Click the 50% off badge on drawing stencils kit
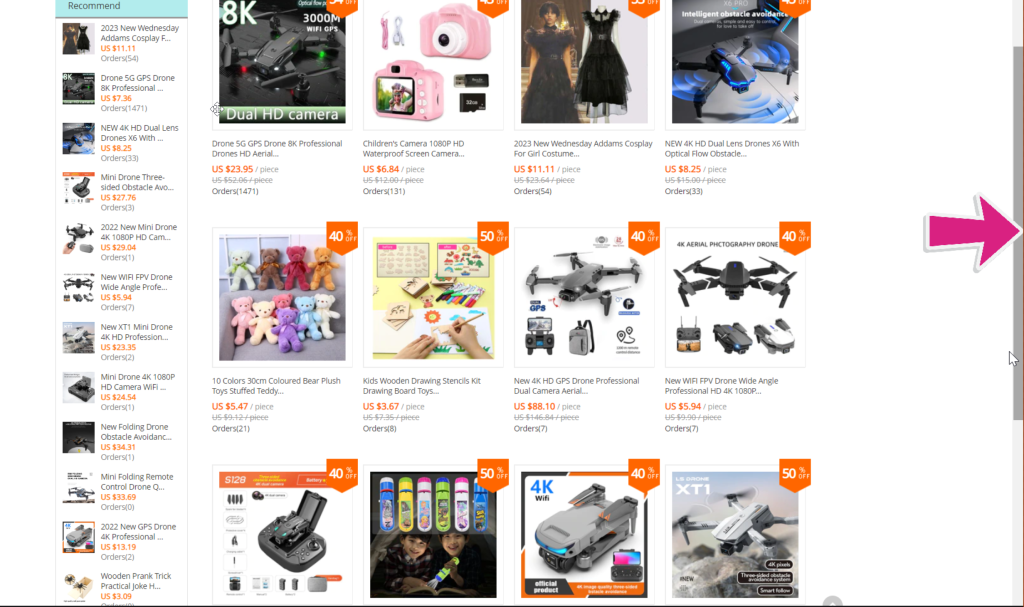The height and width of the screenshot is (607, 1024). pyautogui.click(x=493, y=237)
